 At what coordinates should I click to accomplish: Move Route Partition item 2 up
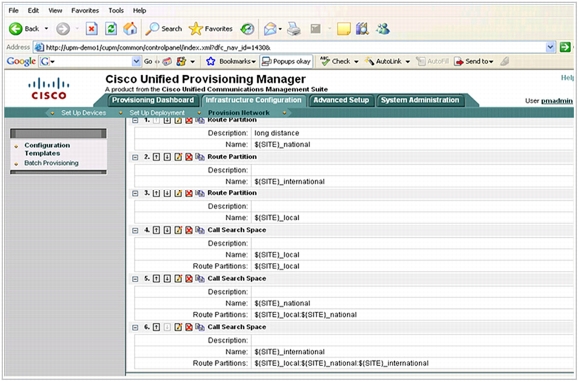156,157
